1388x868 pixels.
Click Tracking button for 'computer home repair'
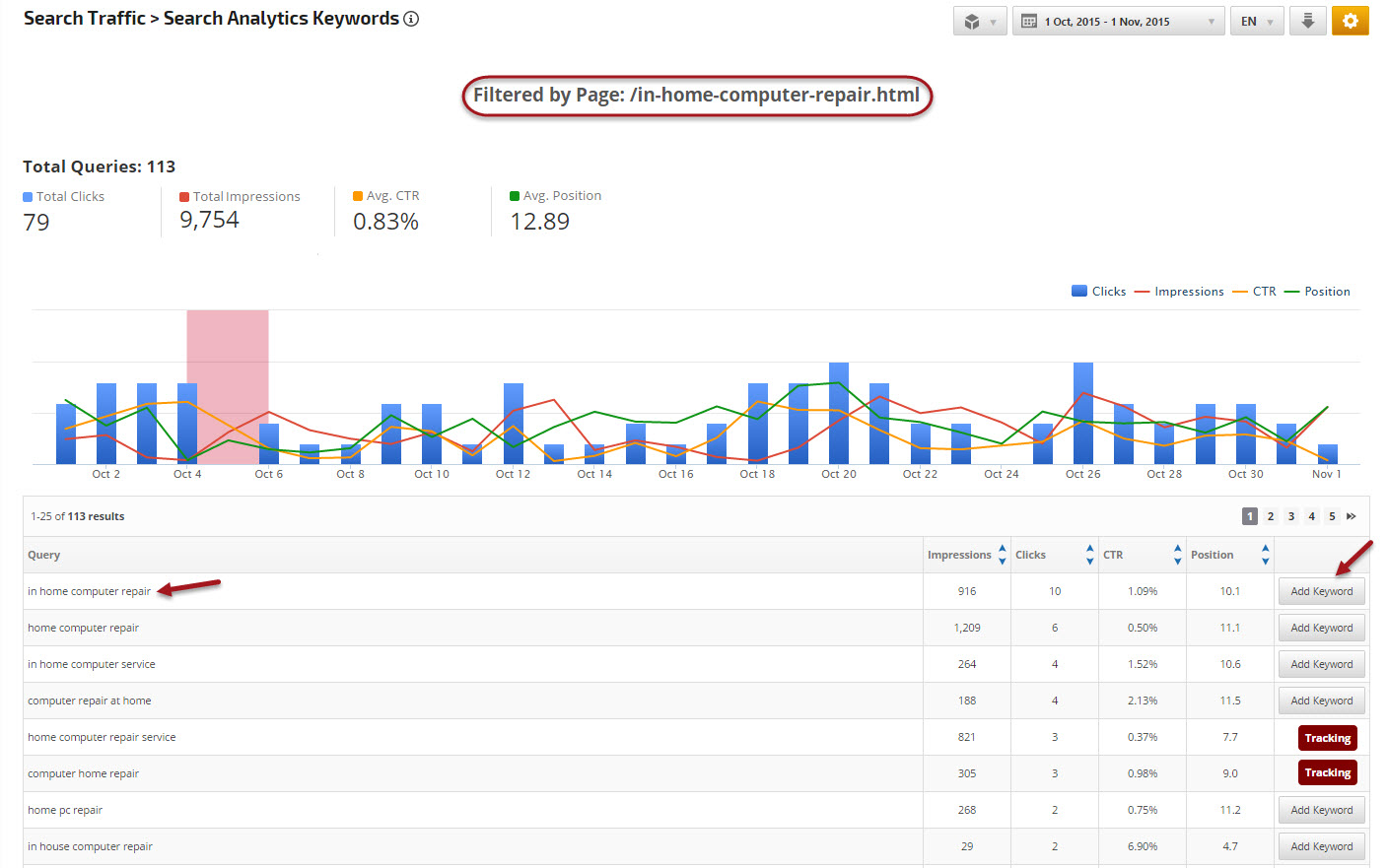pos(1327,773)
